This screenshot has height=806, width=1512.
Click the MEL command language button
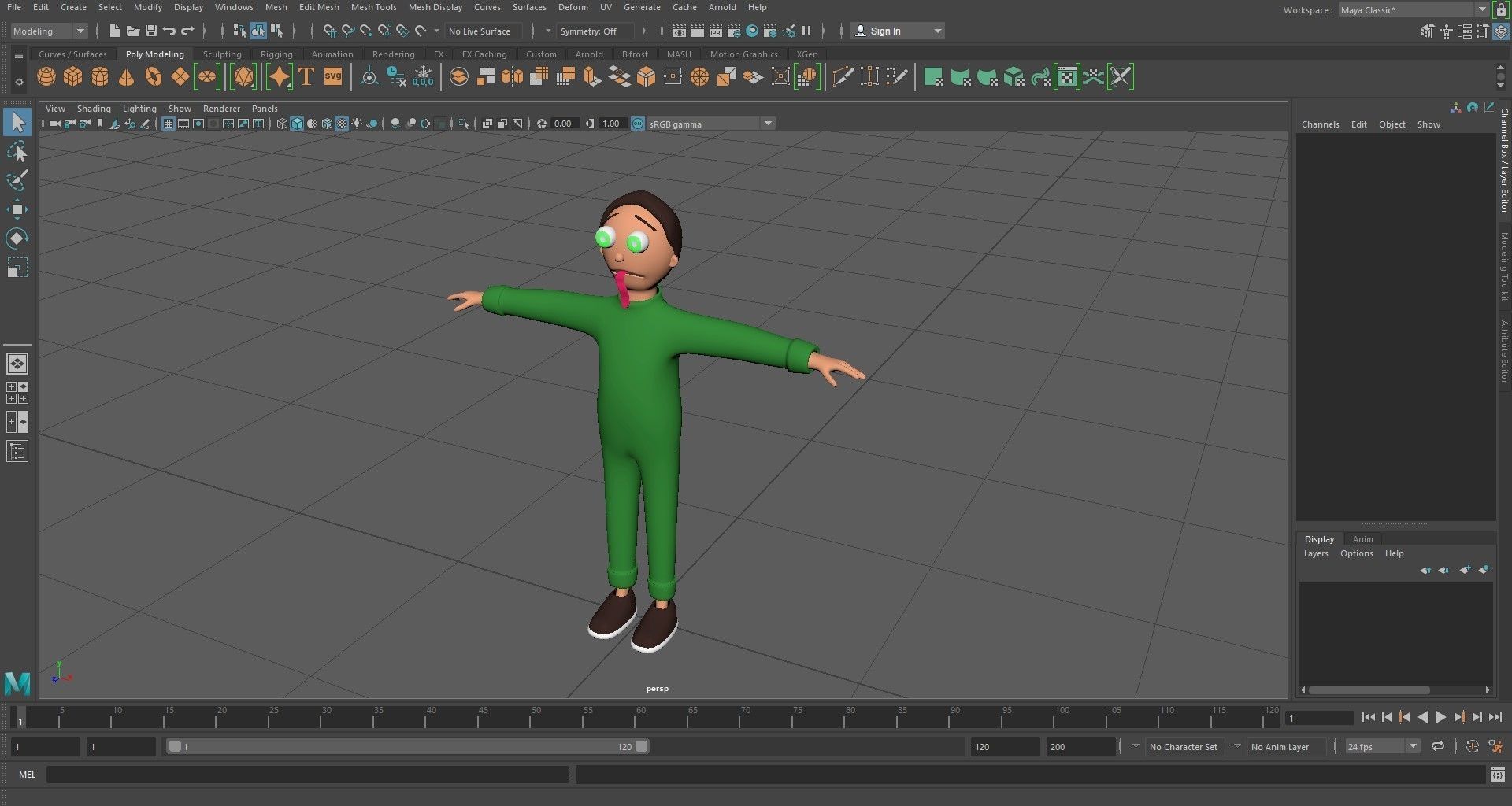[27, 775]
